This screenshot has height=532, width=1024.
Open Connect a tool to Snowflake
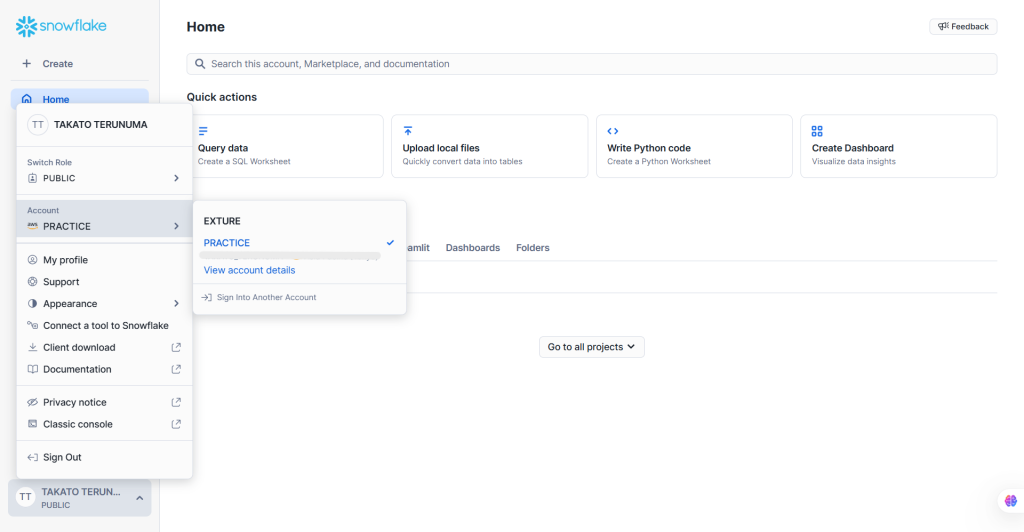[104, 325]
